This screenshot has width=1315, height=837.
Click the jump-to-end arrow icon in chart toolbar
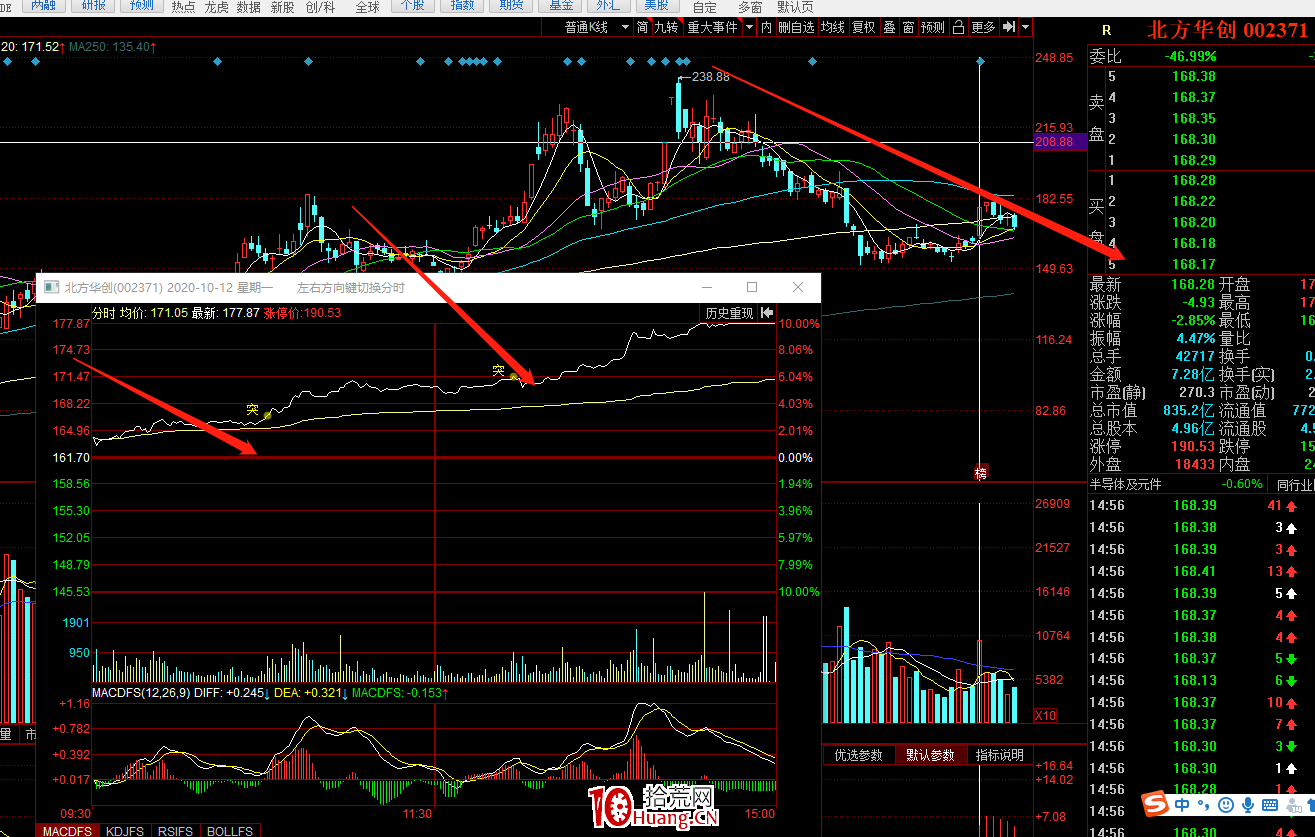click(1008, 27)
